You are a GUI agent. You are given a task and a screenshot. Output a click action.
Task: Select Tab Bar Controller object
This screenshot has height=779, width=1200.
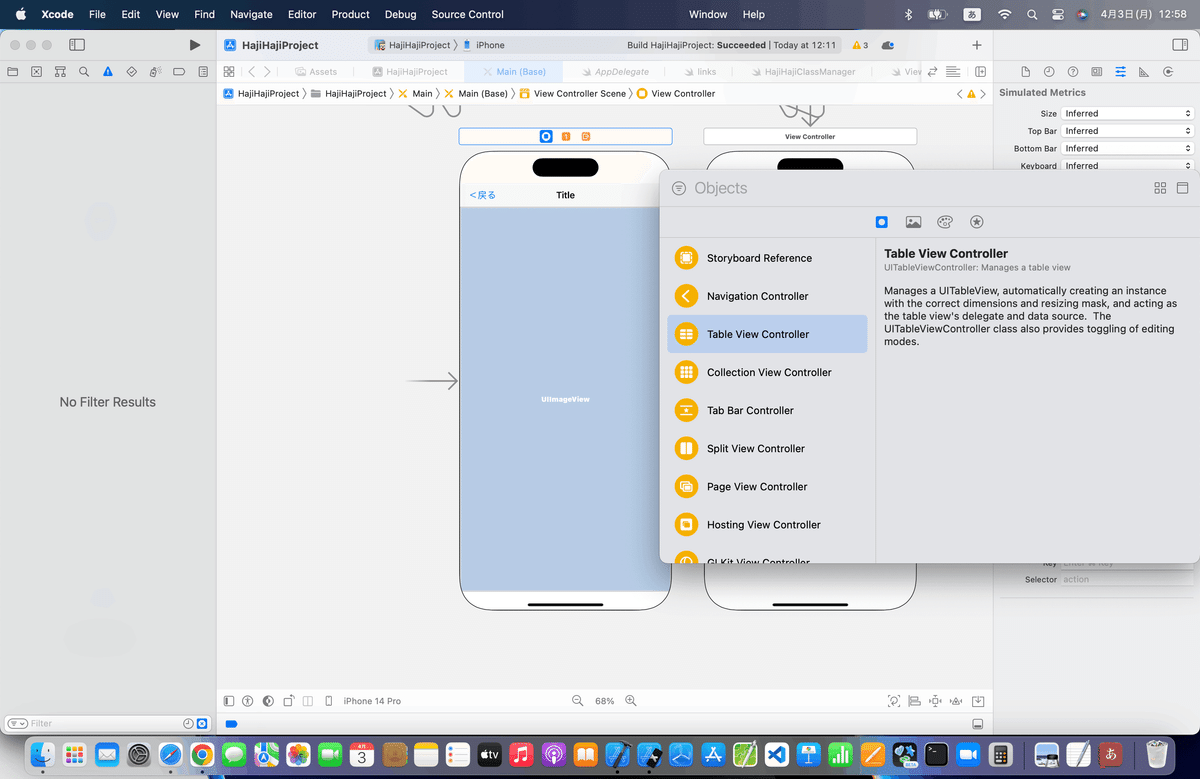tap(767, 410)
